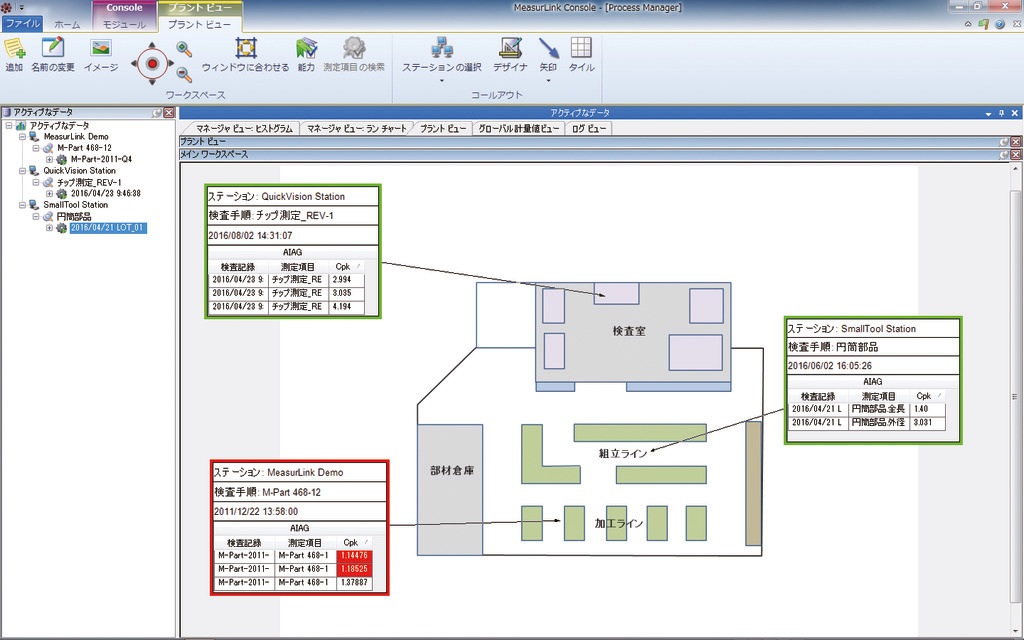
Task: Click Cpk value 4.194 in QuickVision callout
Action: [x=346, y=306]
